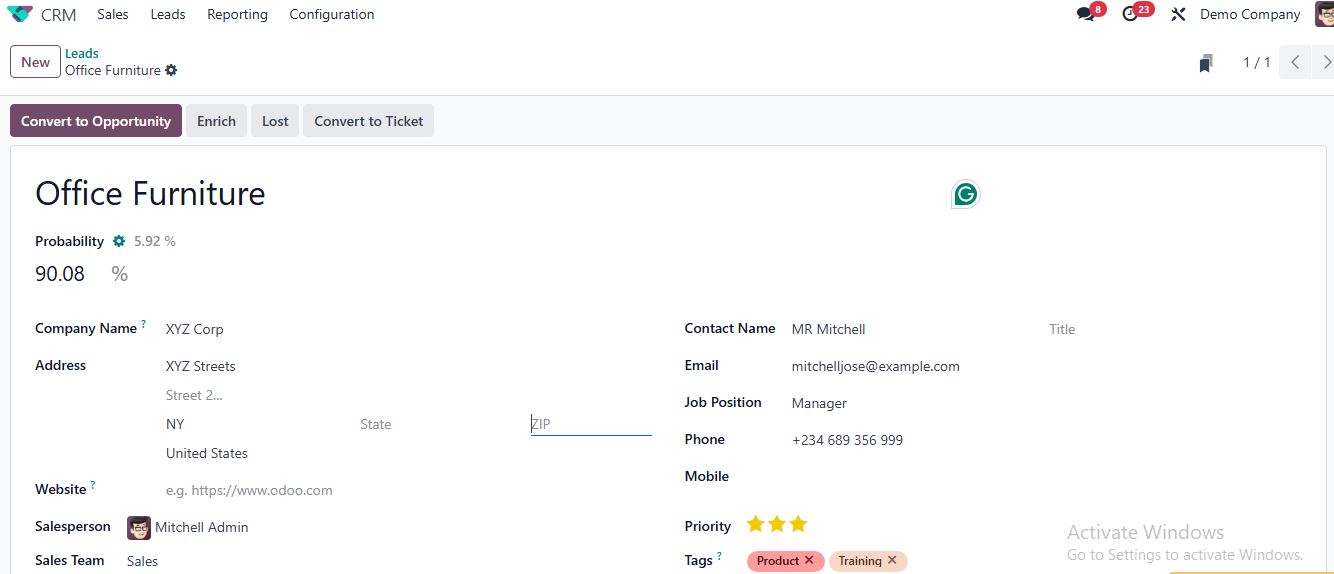
Task: Click the probability gear icon
Action: (x=119, y=241)
